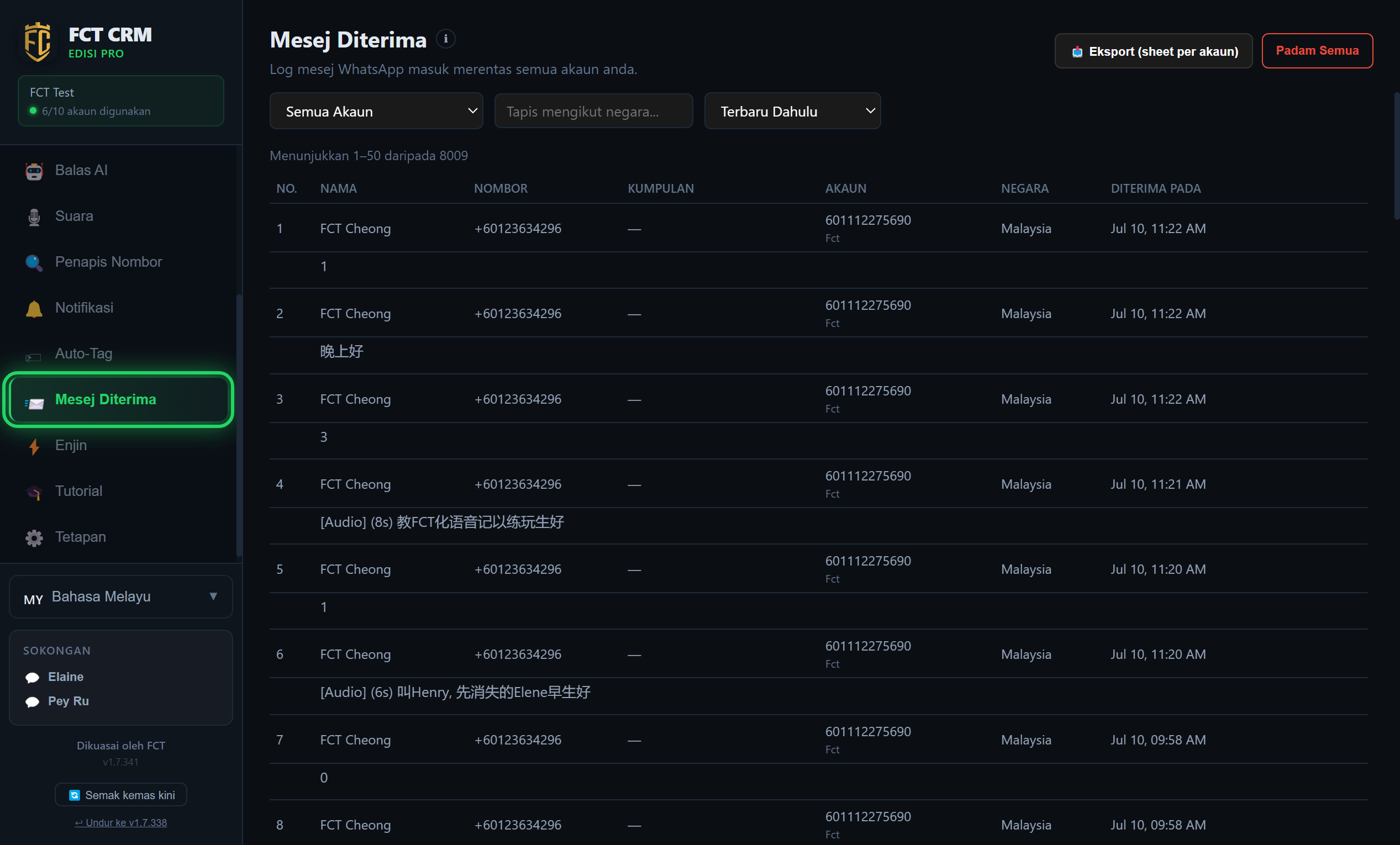The width and height of the screenshot is (1400, 845).
Task: Click the export icon in the Eksport button
Action: 1077,52
